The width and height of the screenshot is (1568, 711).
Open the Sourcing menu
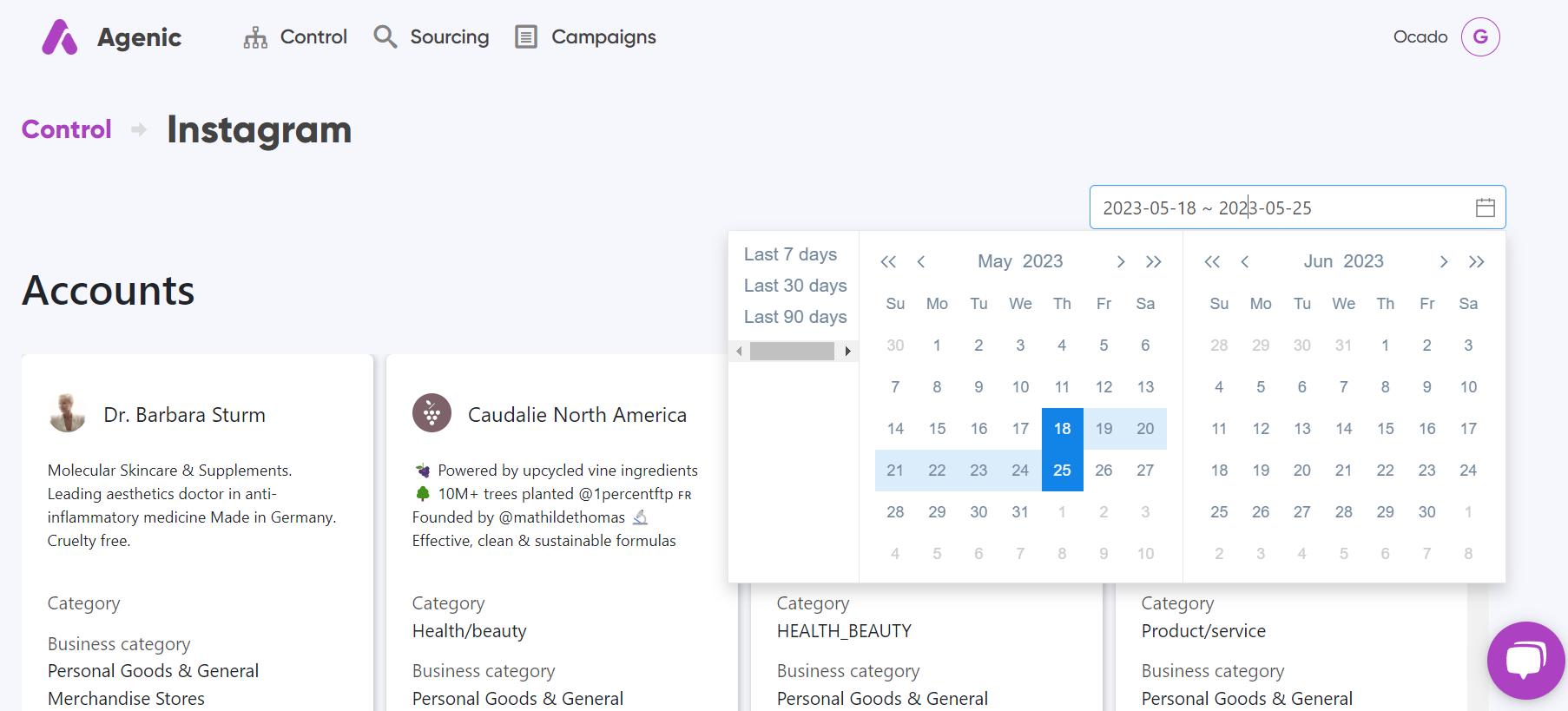432,37
